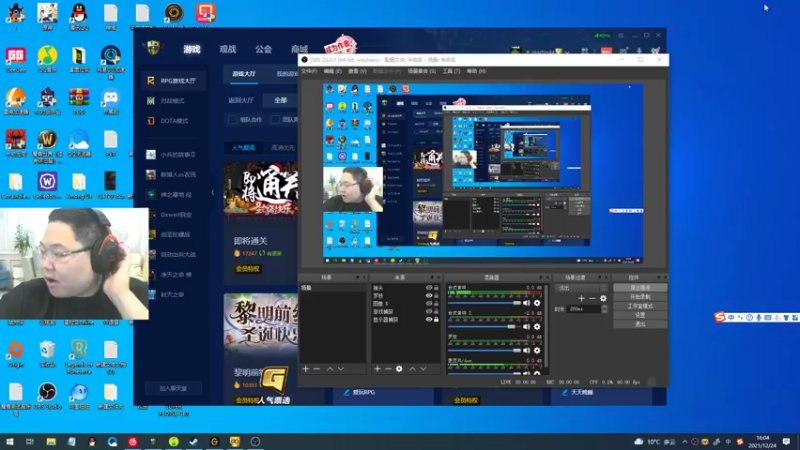The width and height of the screenshot is (800, 450).
Task: Mute the 罗技 mixer channel speaker
Action: [x=527, y=351]
